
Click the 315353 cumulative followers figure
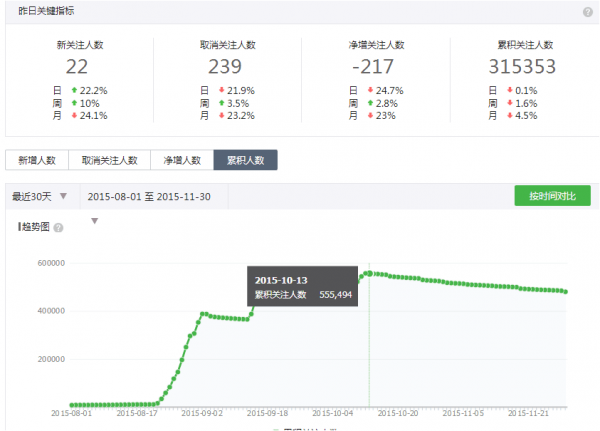[x=523, y=66]
